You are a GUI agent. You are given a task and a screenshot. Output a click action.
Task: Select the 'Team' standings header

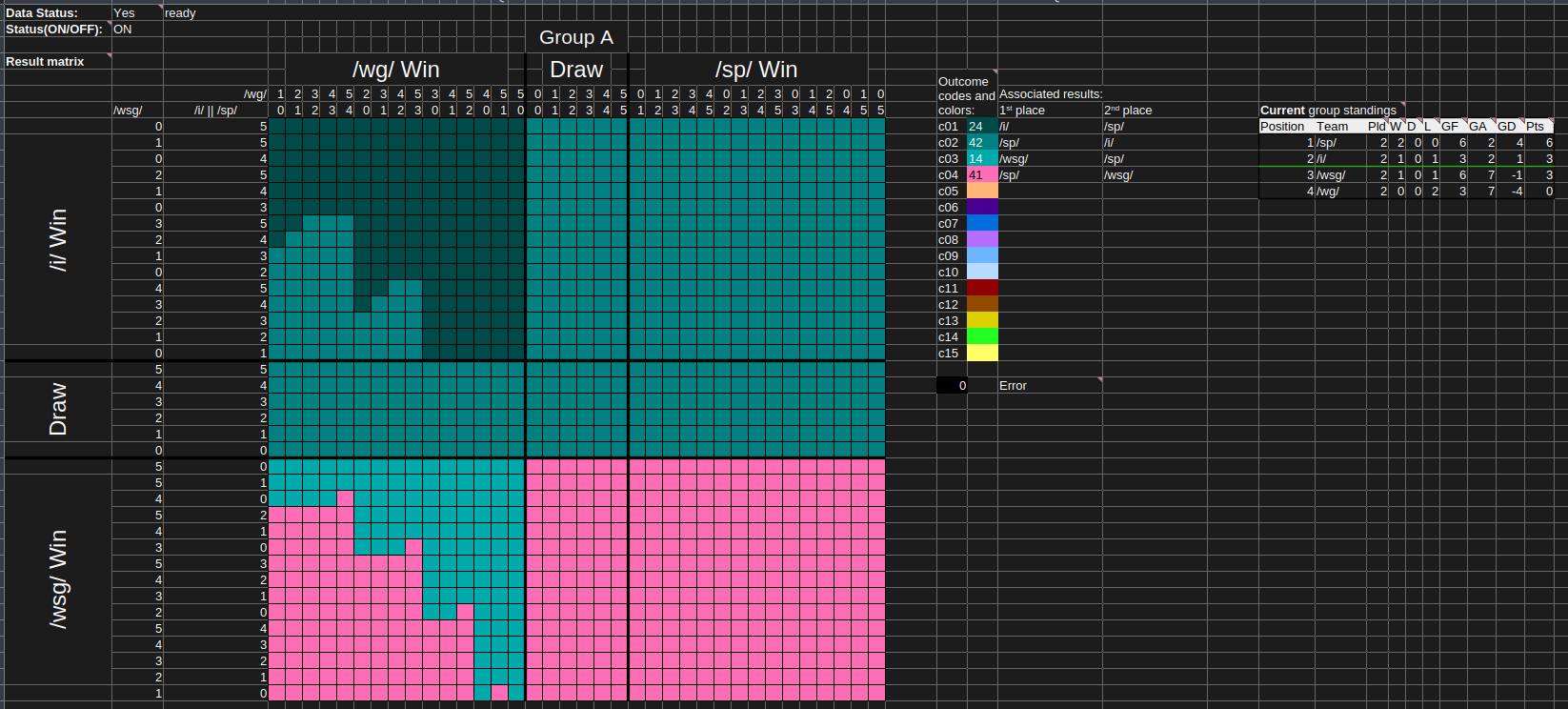pos(1333,126)
